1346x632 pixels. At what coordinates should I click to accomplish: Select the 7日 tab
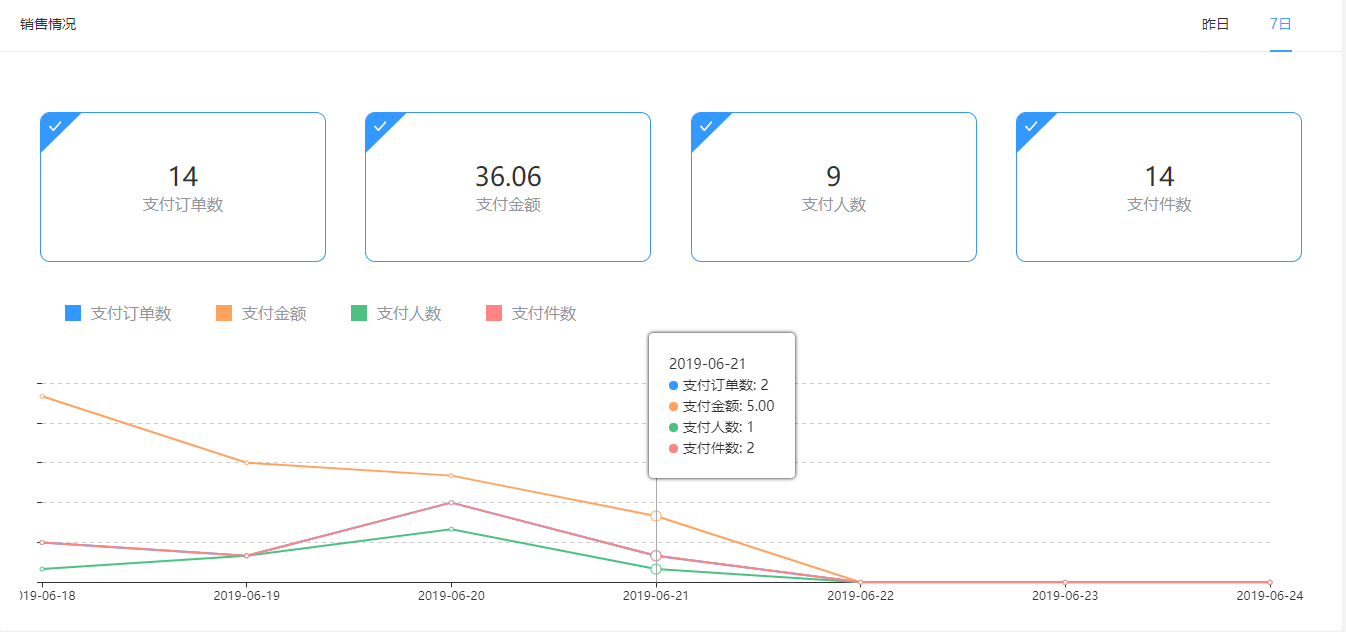pos(1280,24)
